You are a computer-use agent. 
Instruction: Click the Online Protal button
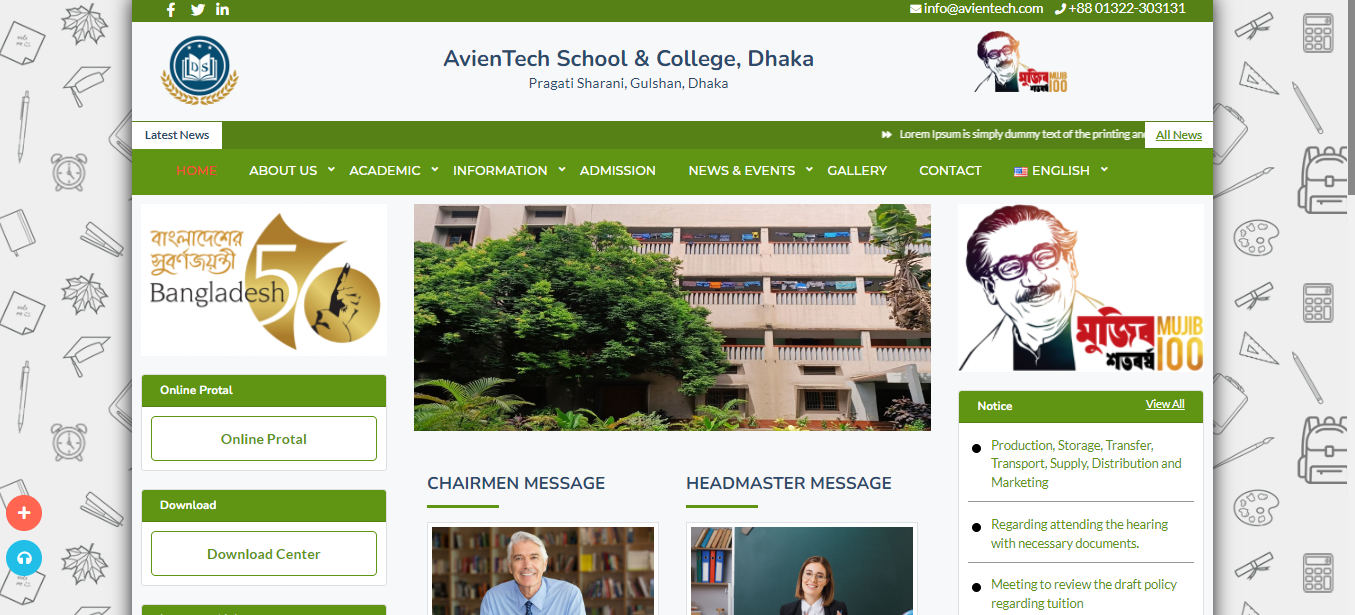pyautogui.click(x=264, y=439)
